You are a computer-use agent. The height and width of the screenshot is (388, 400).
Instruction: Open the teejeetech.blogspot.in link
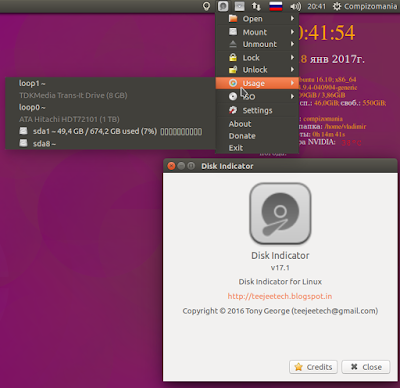coord(280,296)
